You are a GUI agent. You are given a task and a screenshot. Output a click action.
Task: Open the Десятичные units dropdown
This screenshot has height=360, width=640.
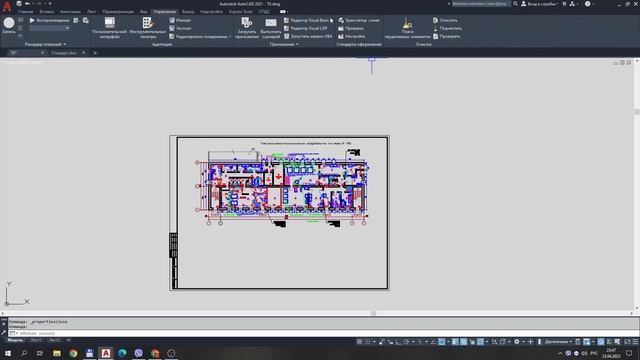pyautogui.click(x=558, y=342)
